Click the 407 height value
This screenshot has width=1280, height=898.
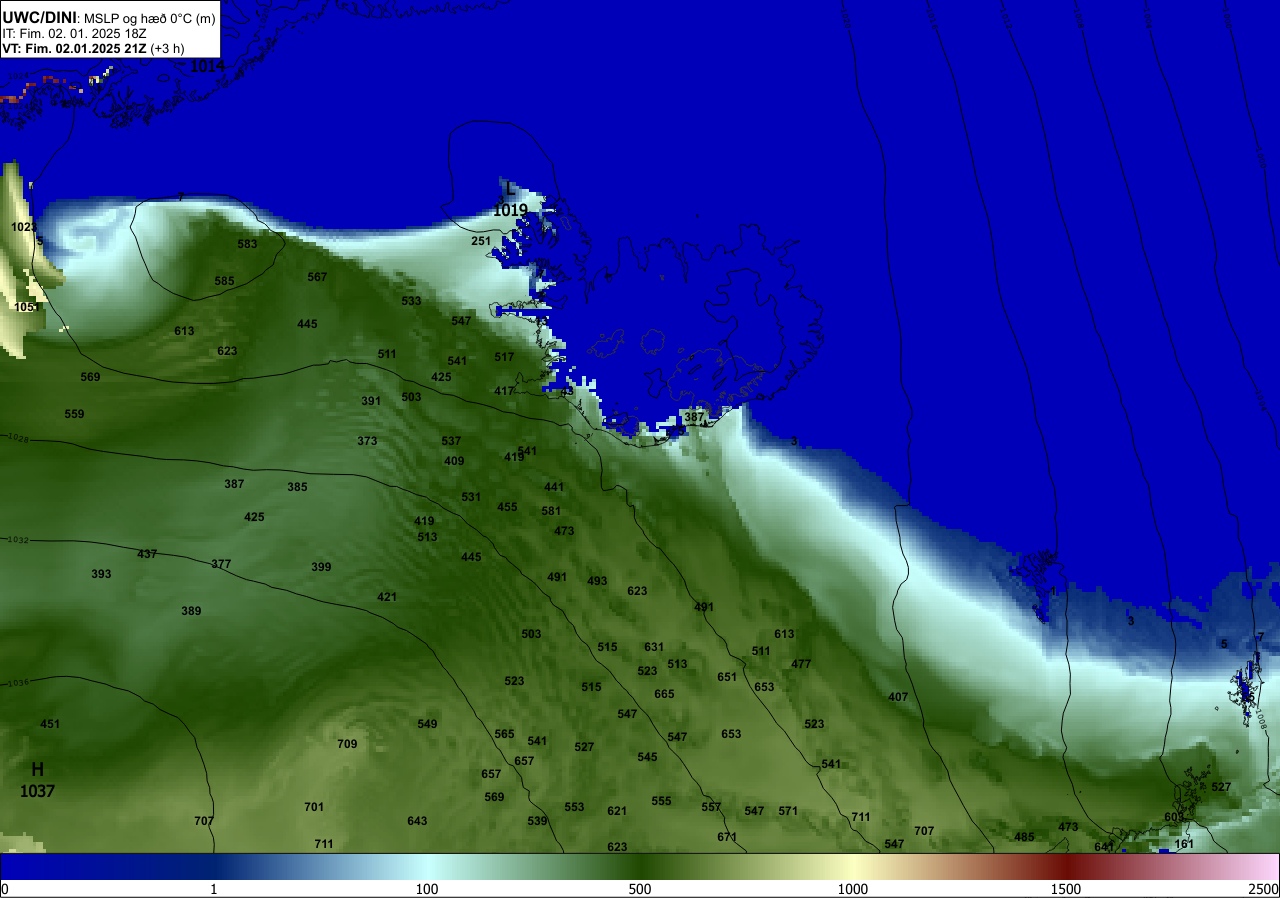click(897, 697)
